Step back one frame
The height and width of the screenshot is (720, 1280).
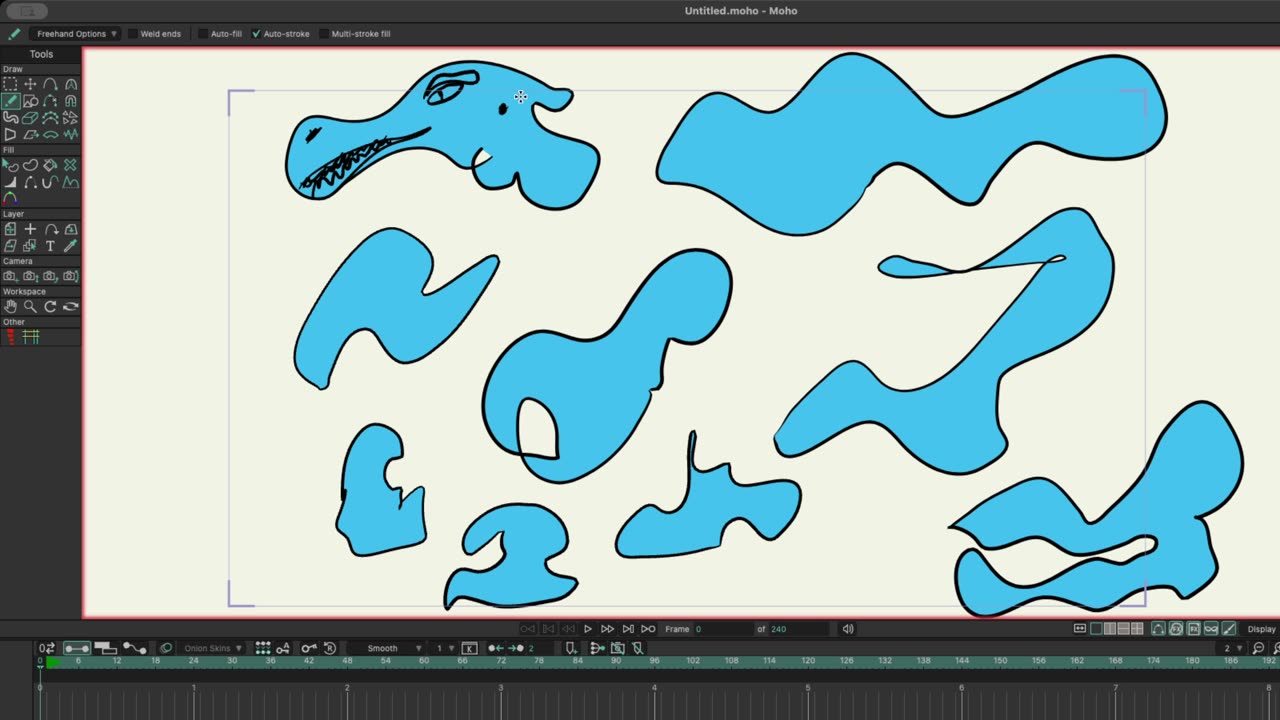(x=568, y=629)
